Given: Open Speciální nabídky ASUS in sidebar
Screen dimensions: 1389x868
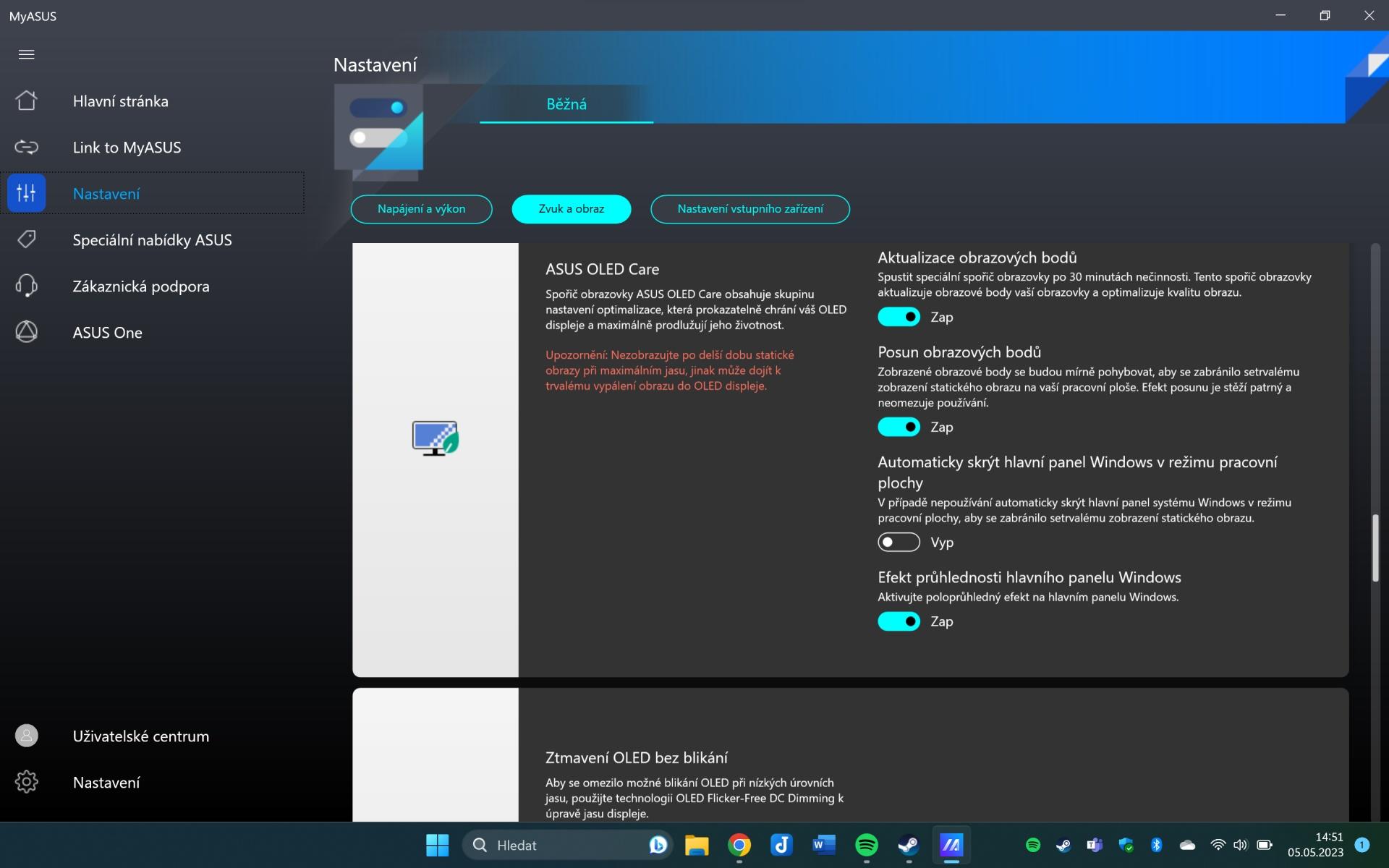Looking at the screenshot, I should click(x=152, y=240).
